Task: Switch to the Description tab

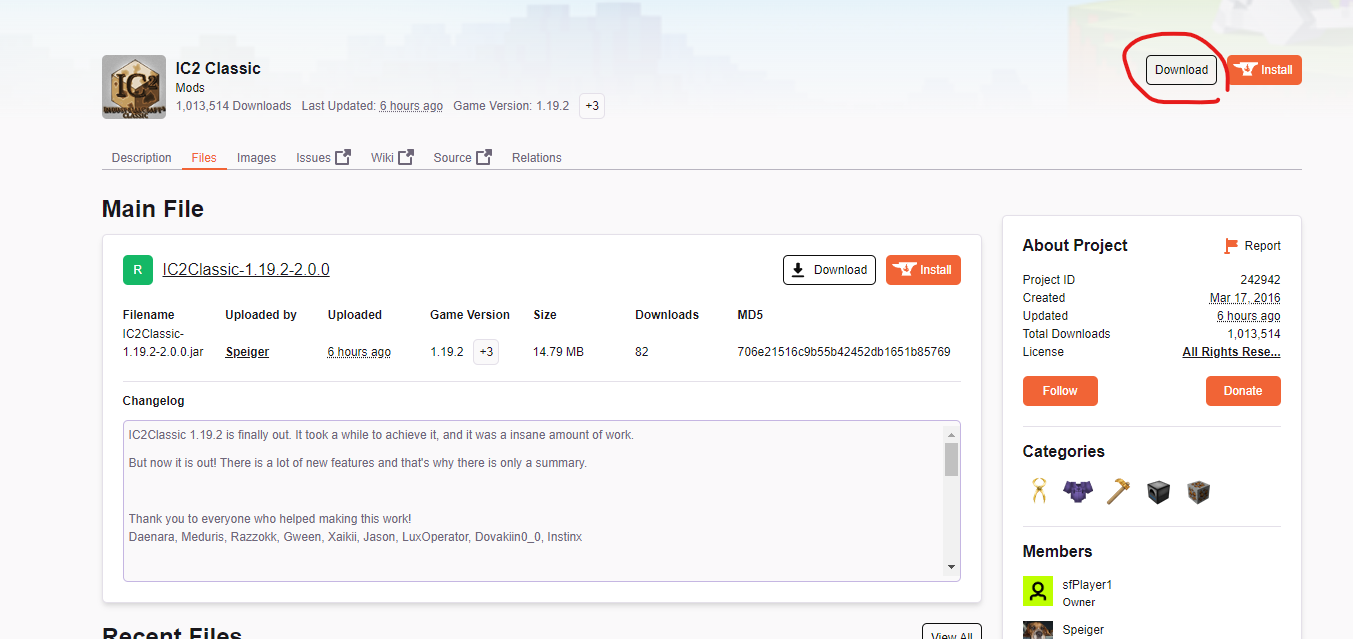Action: click(141, 158)
